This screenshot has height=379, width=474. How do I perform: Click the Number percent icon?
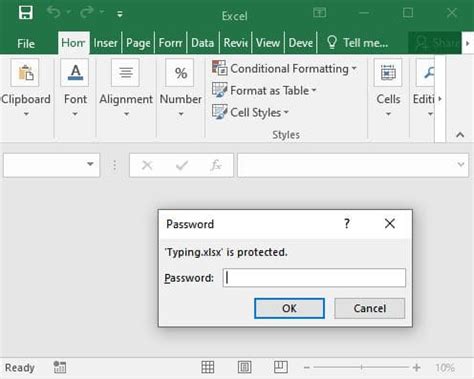[180, 73]
